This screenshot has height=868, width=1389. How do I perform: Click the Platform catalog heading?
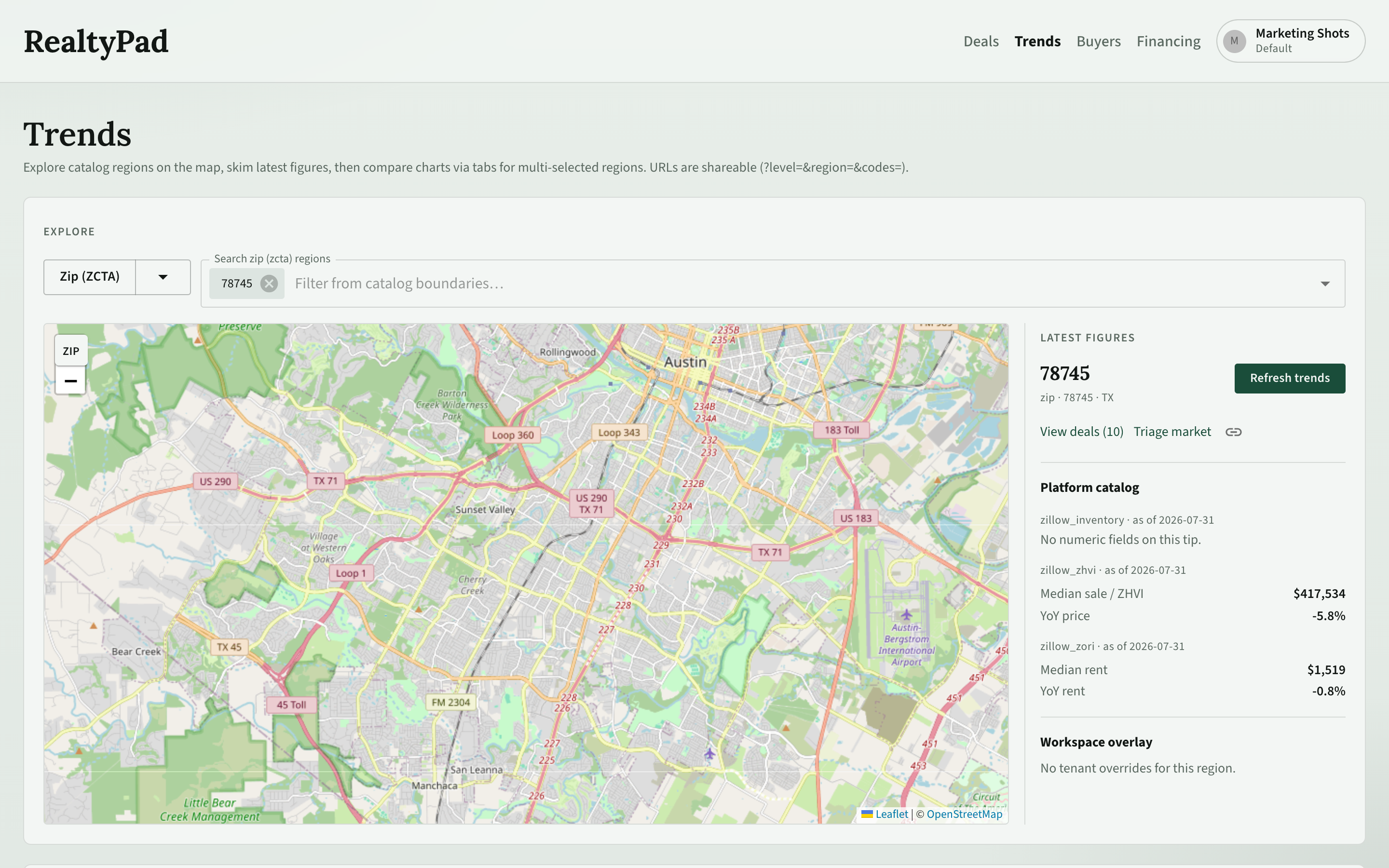[1089, 488]
